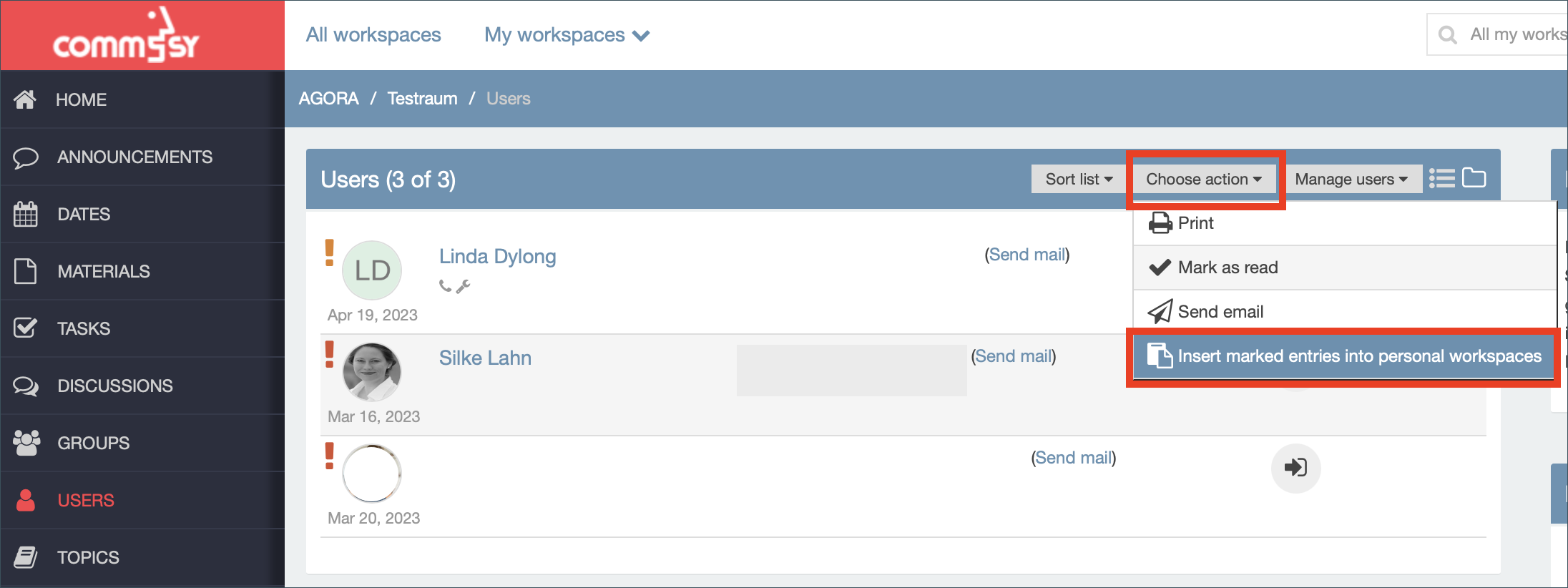This screenshot has height=588, width=1568.
Task: Open the list view icon
Action: coord(1441,178)
